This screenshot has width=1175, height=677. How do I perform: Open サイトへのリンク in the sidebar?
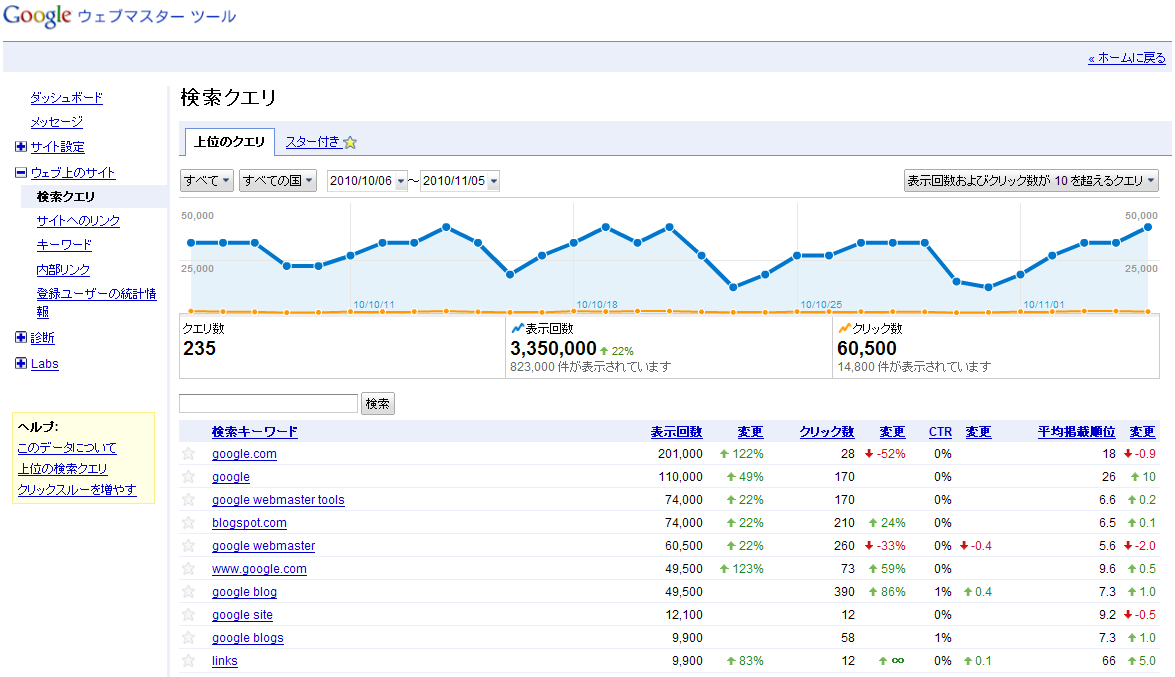[x=78, y=220]
